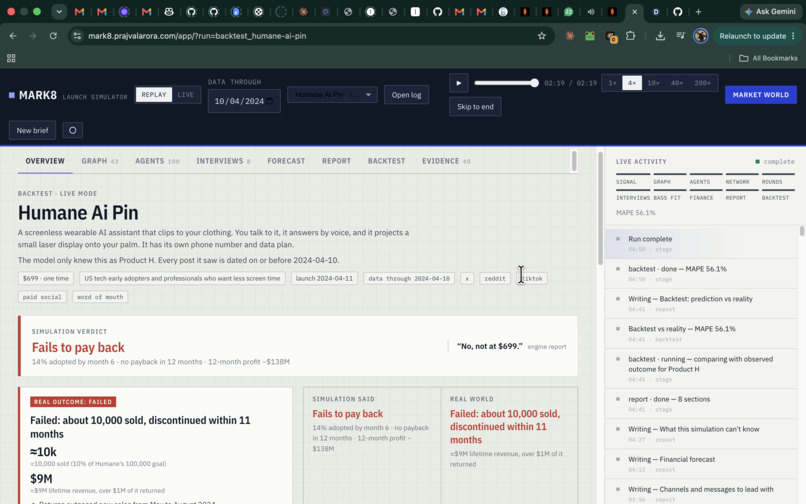Screen dimensions: 806x504
Task: Click Ask Gemini button
Action: [770, 11]
